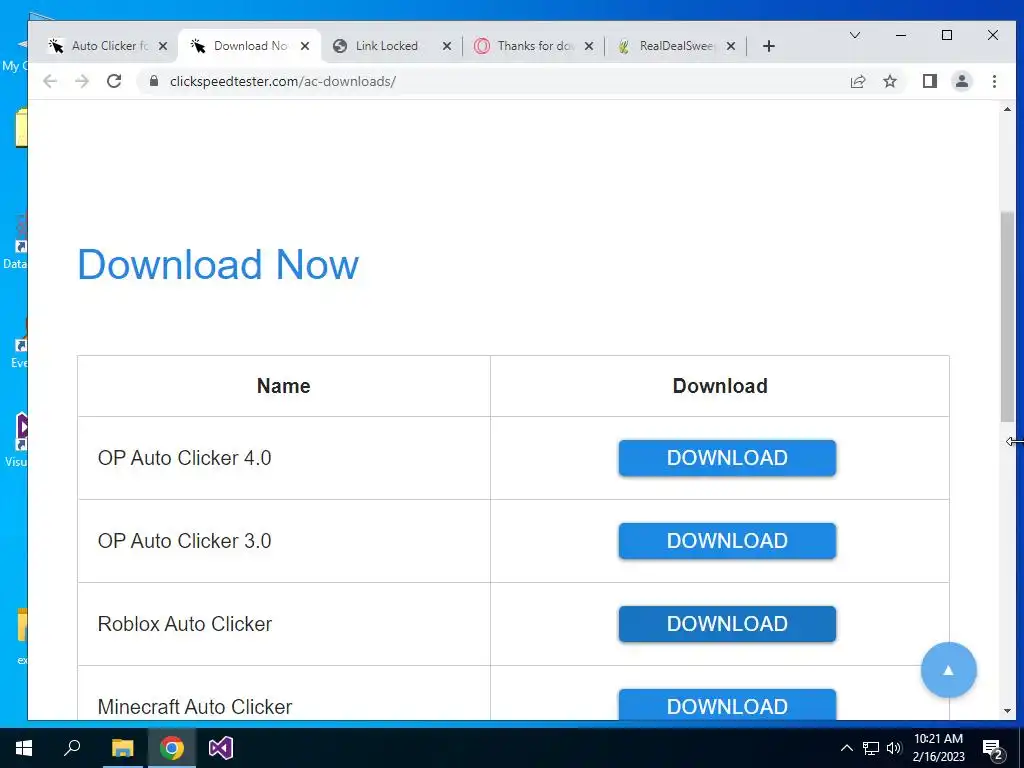Open the network tray icon
Screen dimensions: 1024x768
[x=871, y=748]
